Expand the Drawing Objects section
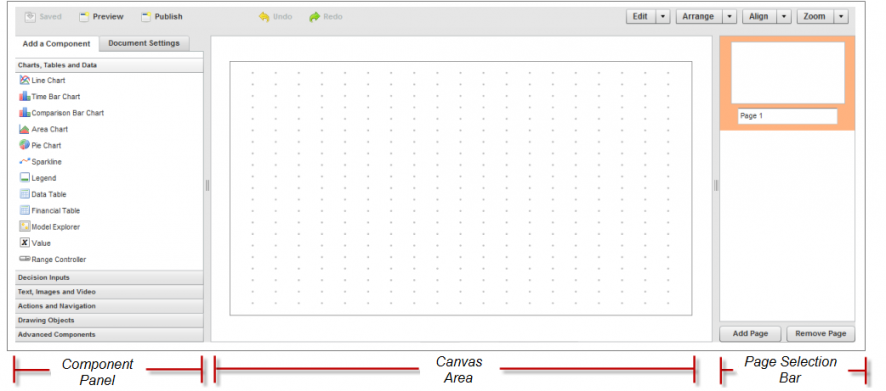Screen dimensions: 886x391 point(110,320)
